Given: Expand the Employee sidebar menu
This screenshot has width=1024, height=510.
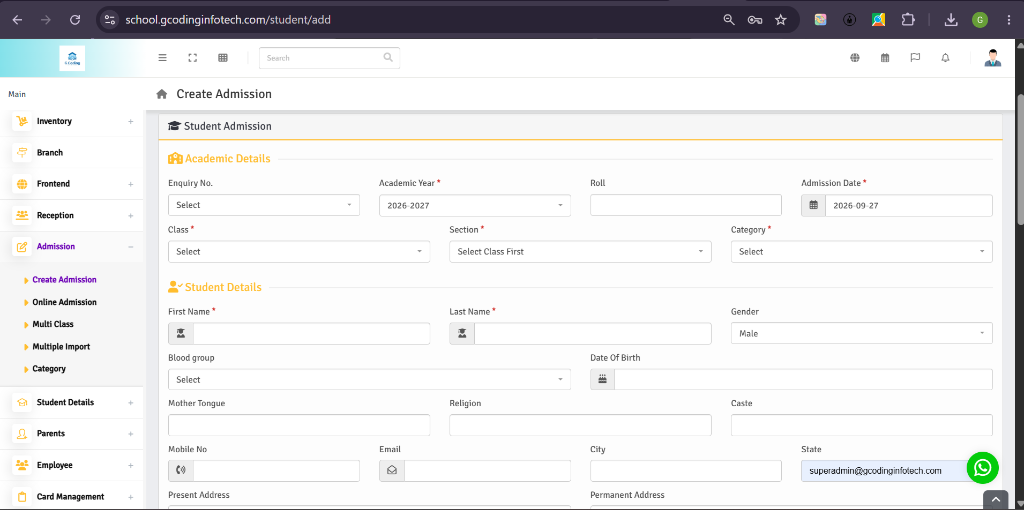Looking at the screenshot, I should [72, 465].
